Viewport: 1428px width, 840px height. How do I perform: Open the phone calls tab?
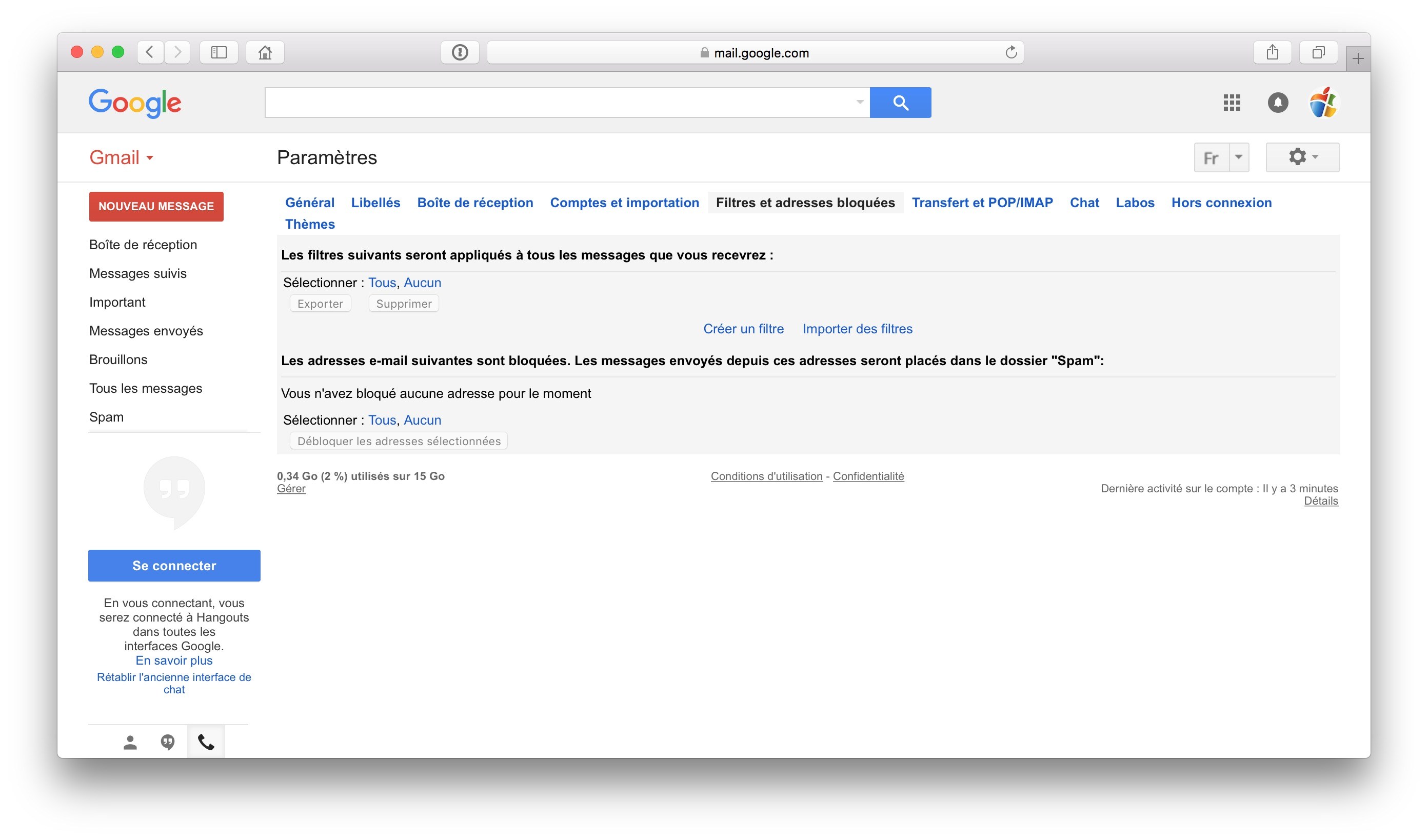(206, 742)
